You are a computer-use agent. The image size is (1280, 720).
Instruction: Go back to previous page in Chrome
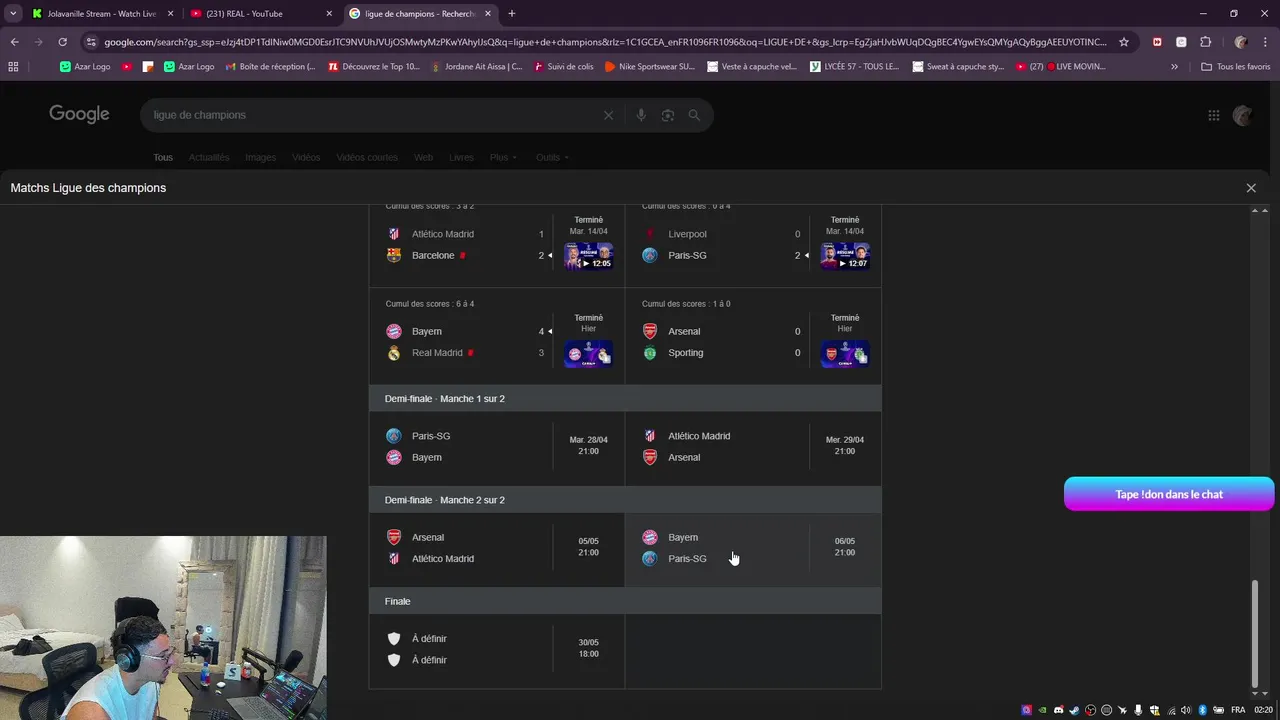point(14,42)
